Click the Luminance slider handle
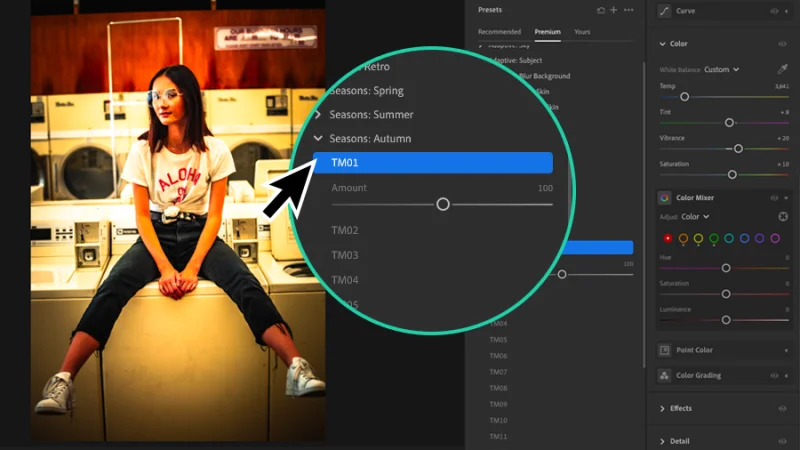 (x=726, y=320)
